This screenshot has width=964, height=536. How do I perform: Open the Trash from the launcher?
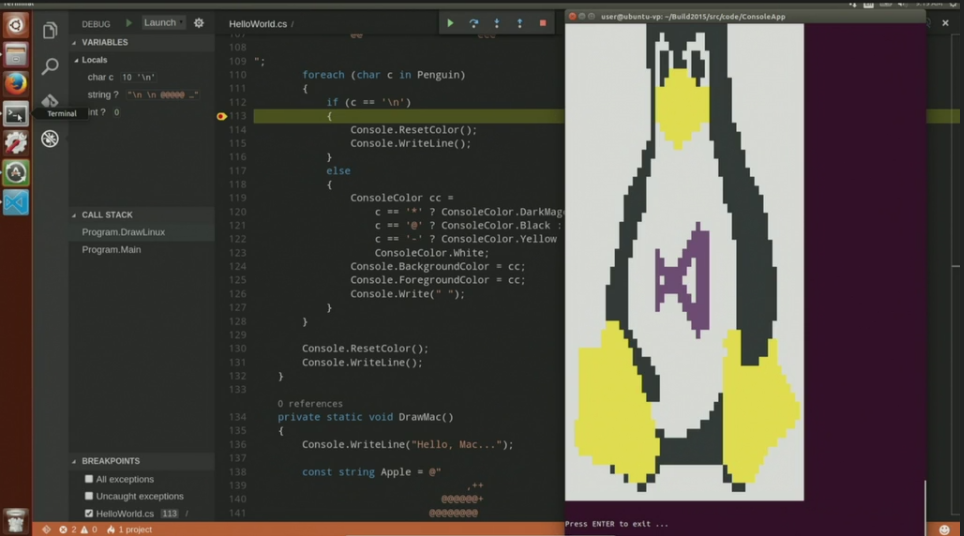pyautogui.click(x=16, y=521)
